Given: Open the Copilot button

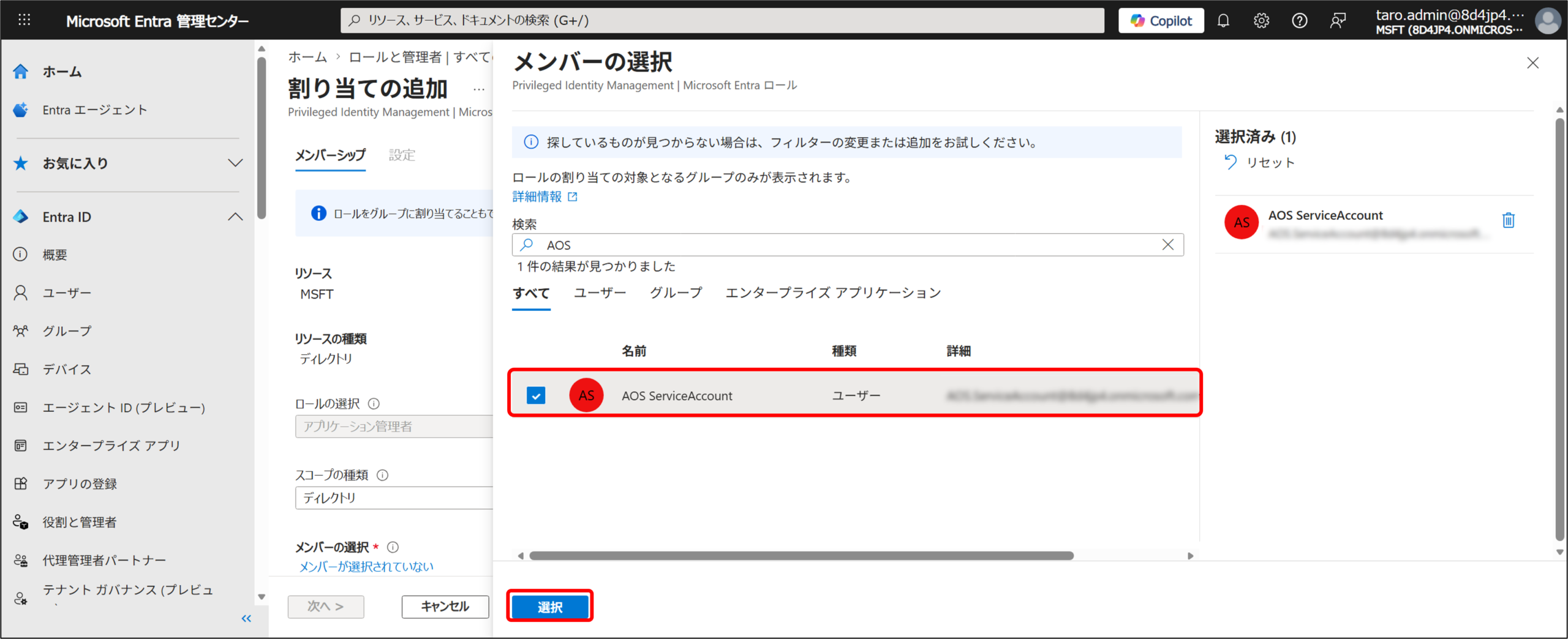Looking at the screenshot, I should coord(1161,21).
